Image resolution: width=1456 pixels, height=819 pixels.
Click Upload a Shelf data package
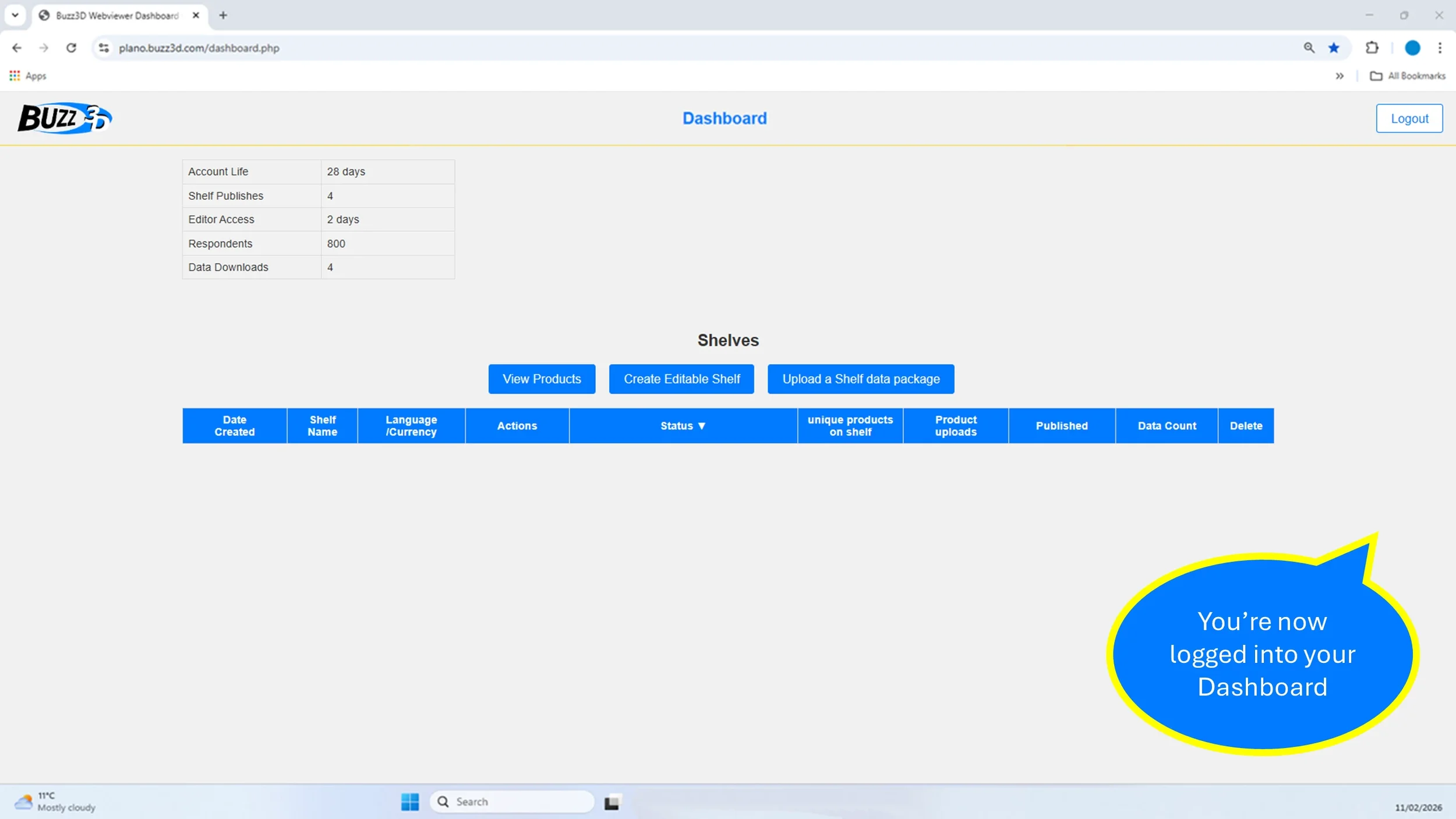[860, 379]
